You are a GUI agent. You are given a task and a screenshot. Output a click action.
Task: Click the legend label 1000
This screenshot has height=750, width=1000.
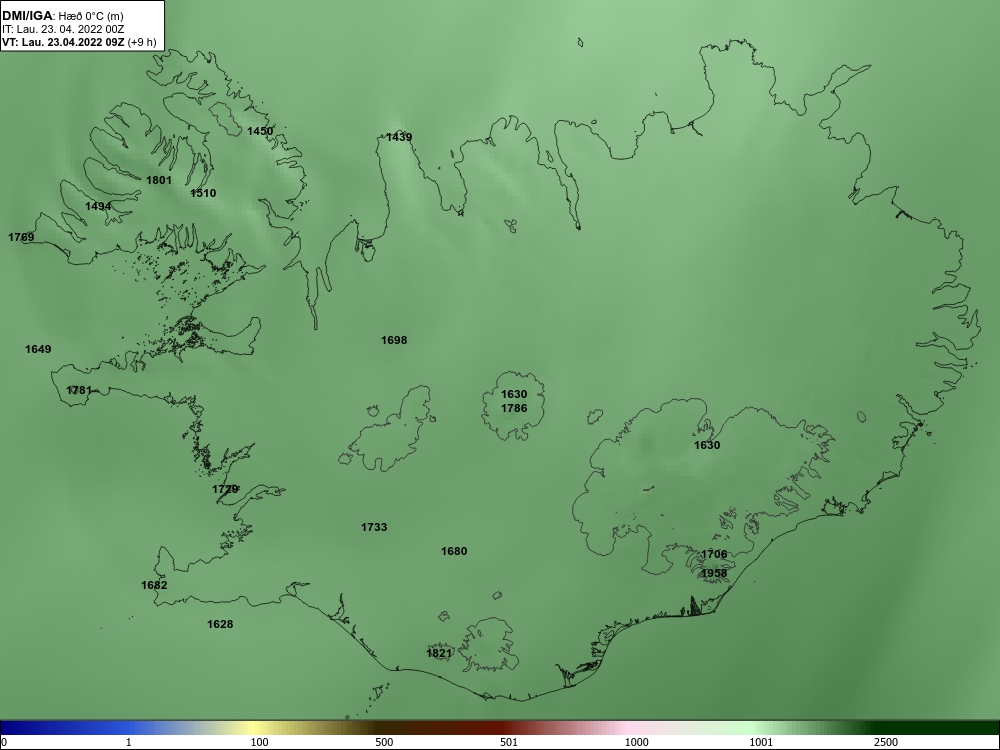[x=636, y=742]
